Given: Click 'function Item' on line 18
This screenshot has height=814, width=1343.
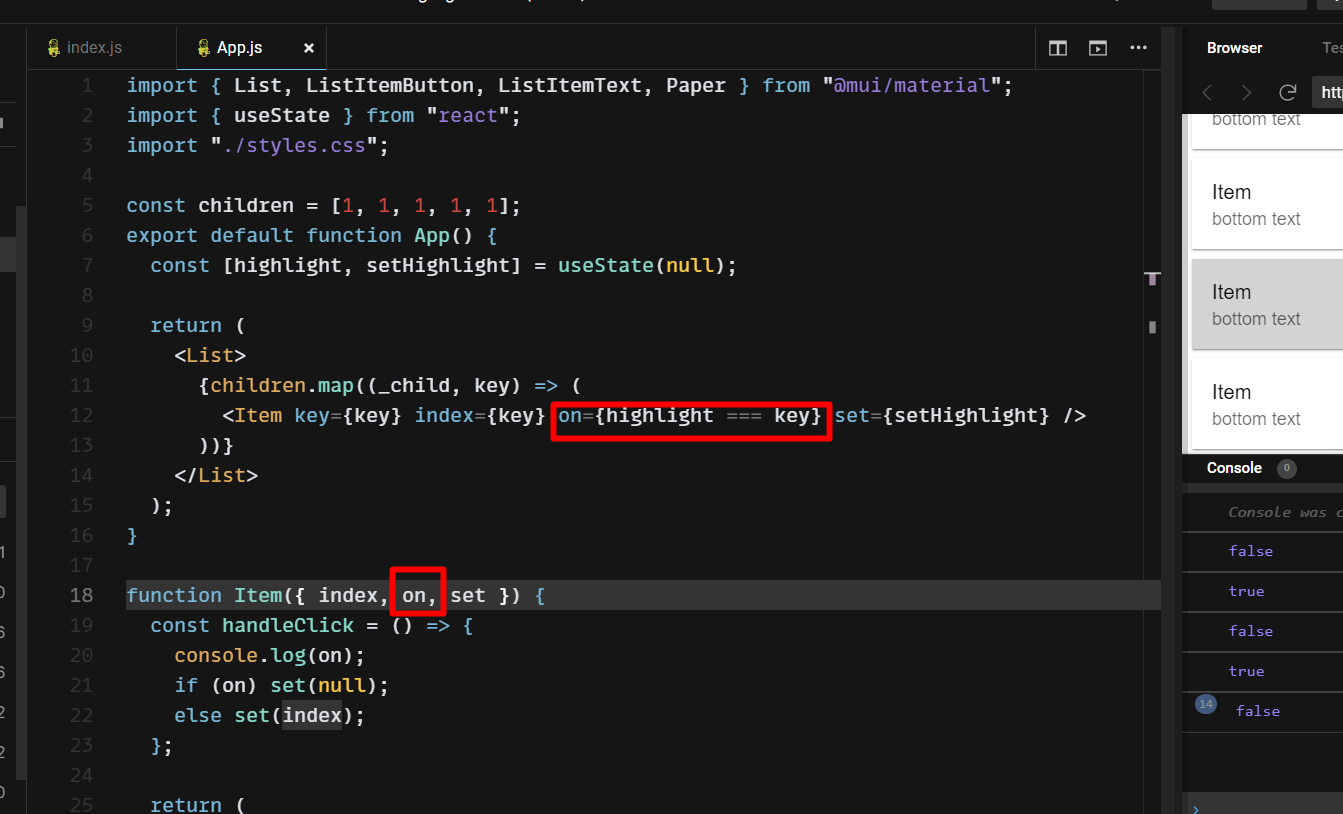Looking at the screenshot, I should pyautogui.click(x=204, y=595).
